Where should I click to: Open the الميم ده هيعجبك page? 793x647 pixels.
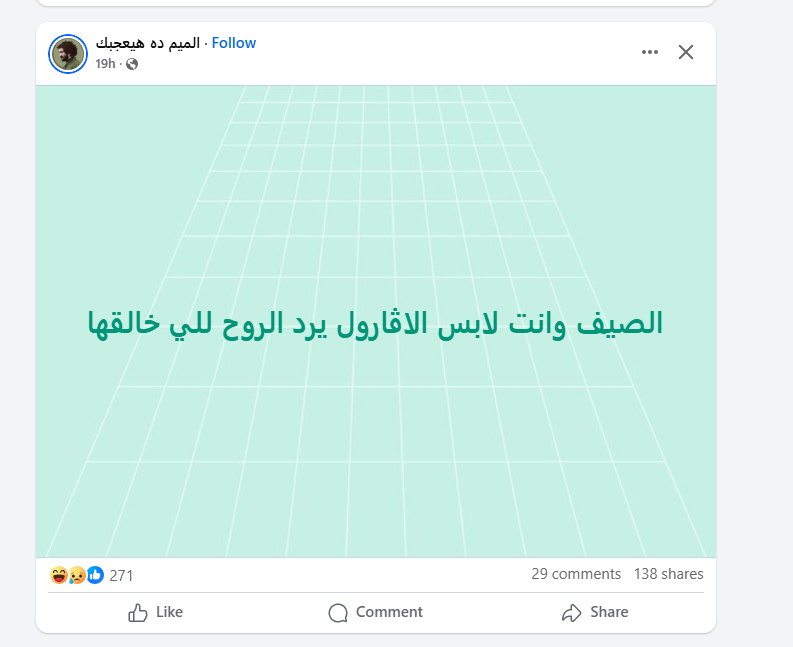[x=147, y=43]
